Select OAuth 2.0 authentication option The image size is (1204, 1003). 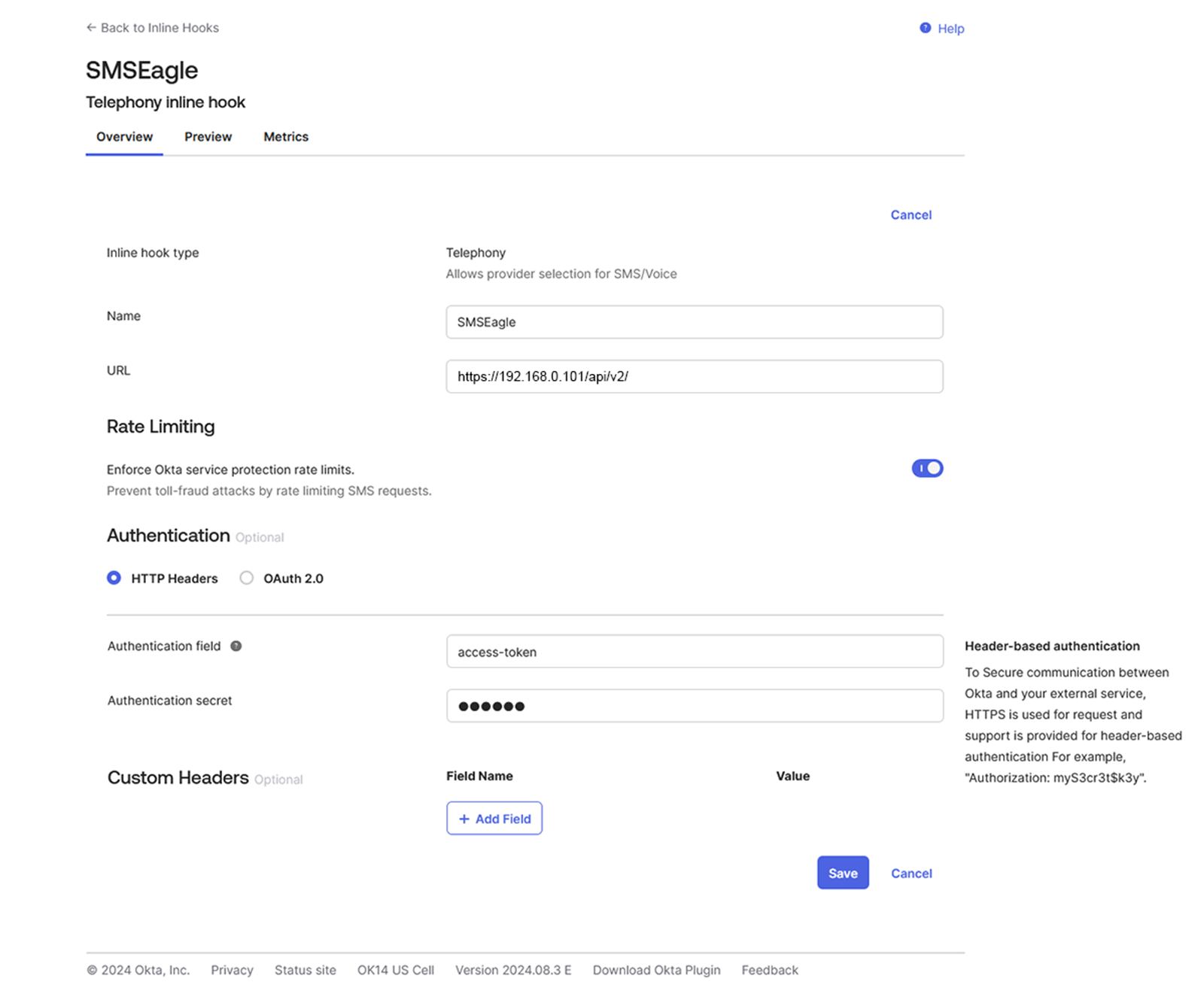(246, 578)
